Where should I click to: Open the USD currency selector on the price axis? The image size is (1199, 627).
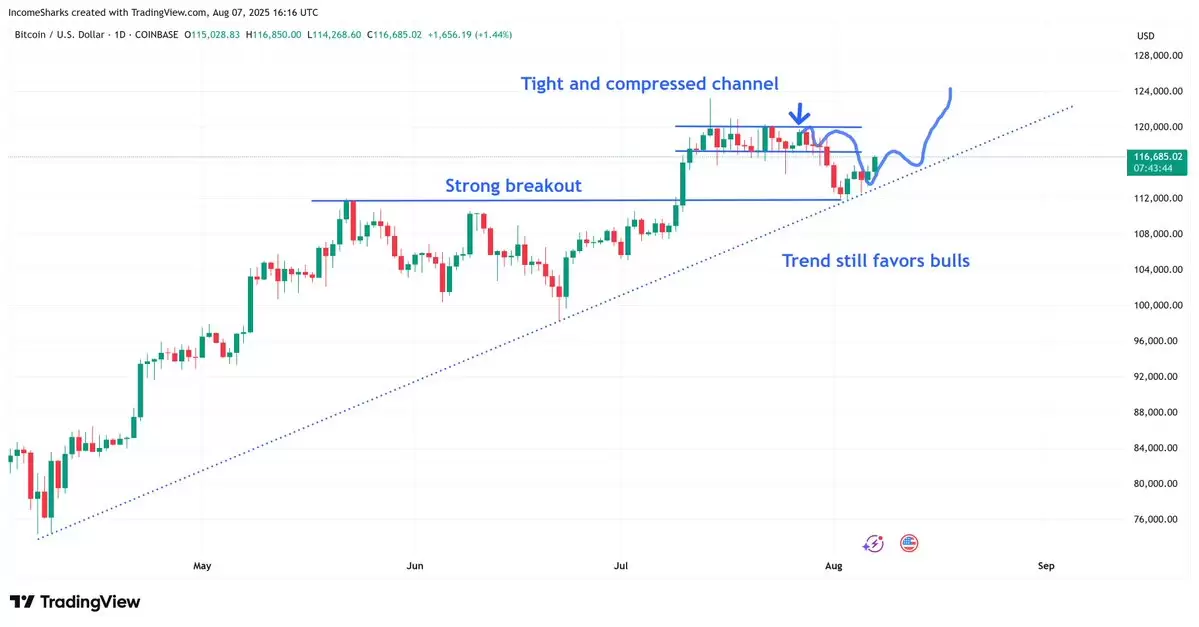click(1145, 36)
